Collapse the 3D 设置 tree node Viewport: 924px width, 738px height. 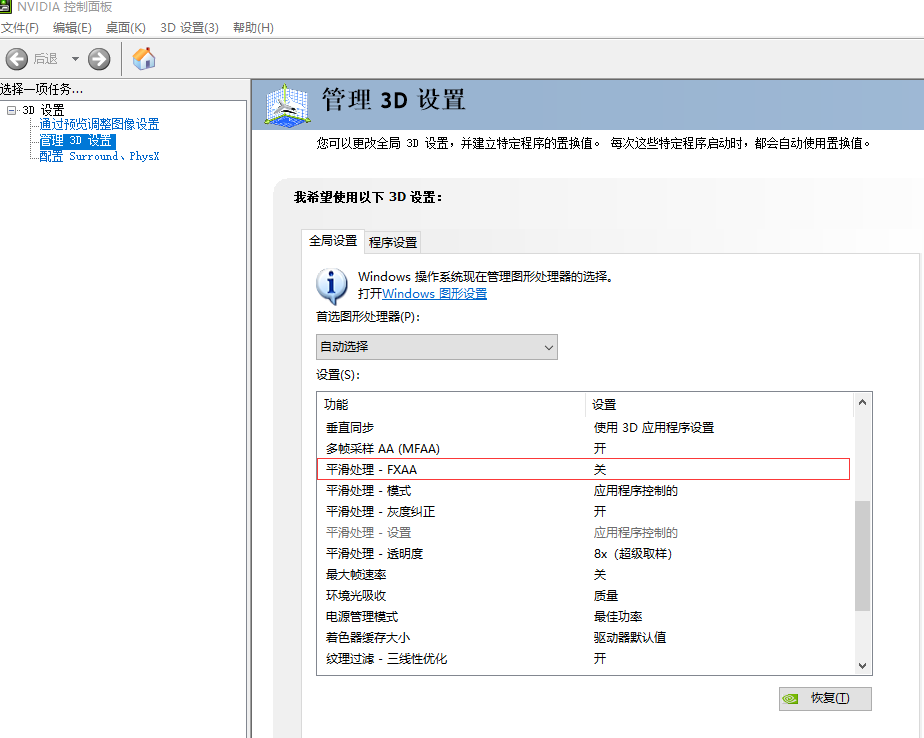[11, 110]
